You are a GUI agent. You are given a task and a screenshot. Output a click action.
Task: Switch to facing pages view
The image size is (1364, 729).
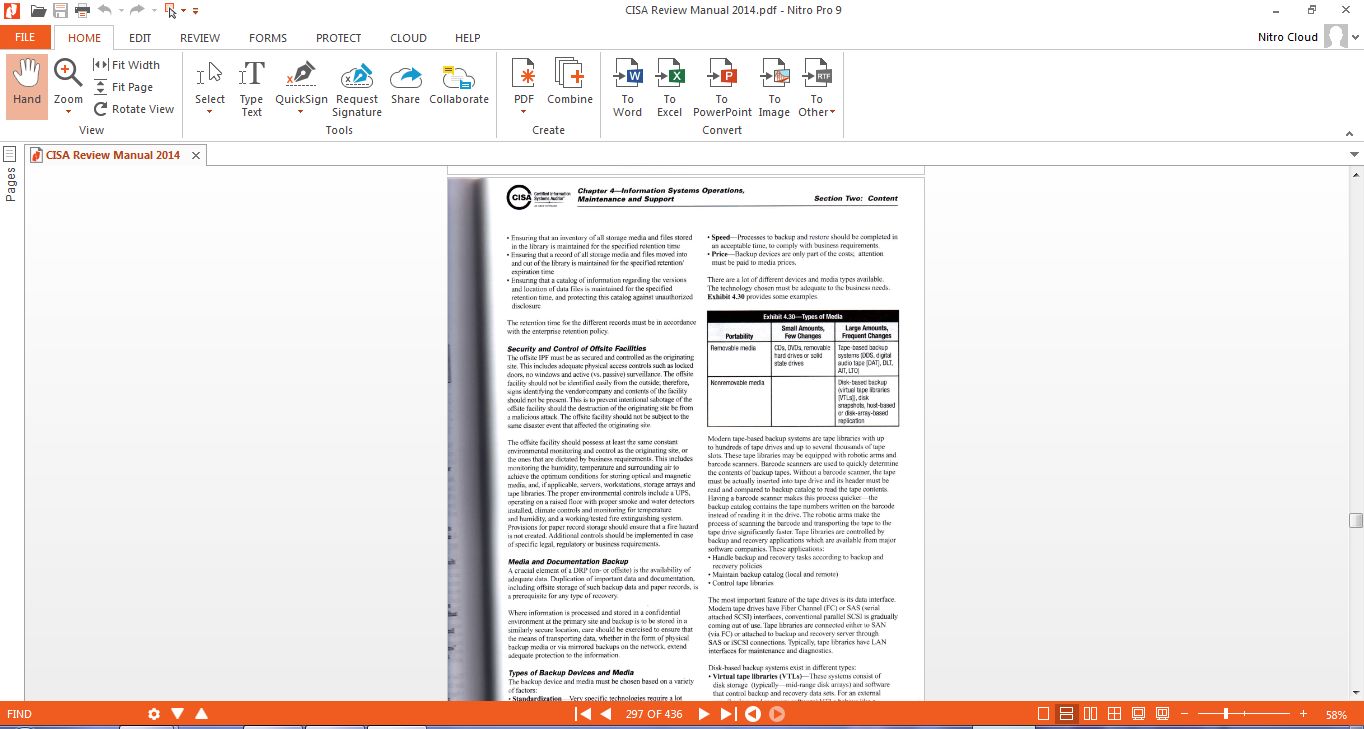coord(1090,714)
